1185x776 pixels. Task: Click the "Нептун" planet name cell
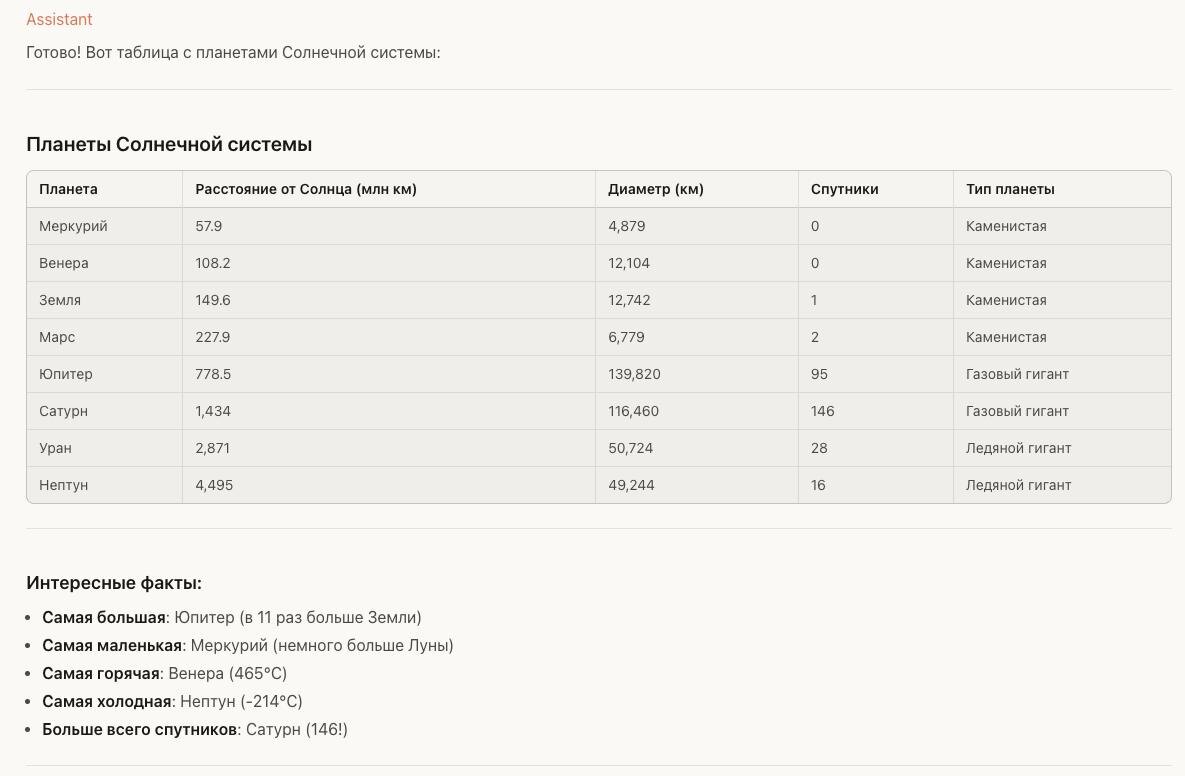point(64,485)
